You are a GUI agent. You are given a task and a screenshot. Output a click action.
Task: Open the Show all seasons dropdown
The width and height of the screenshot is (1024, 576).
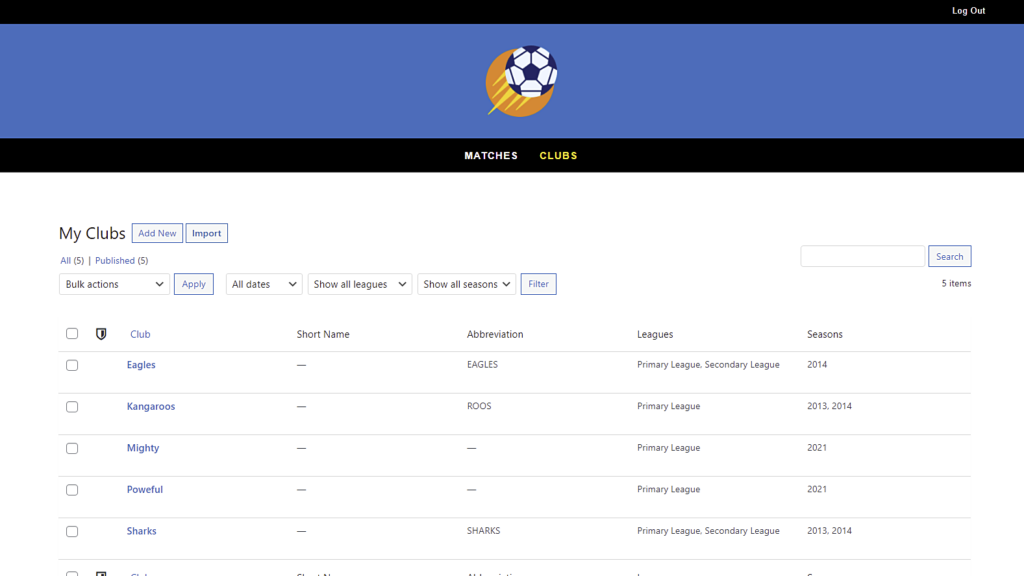466,283
